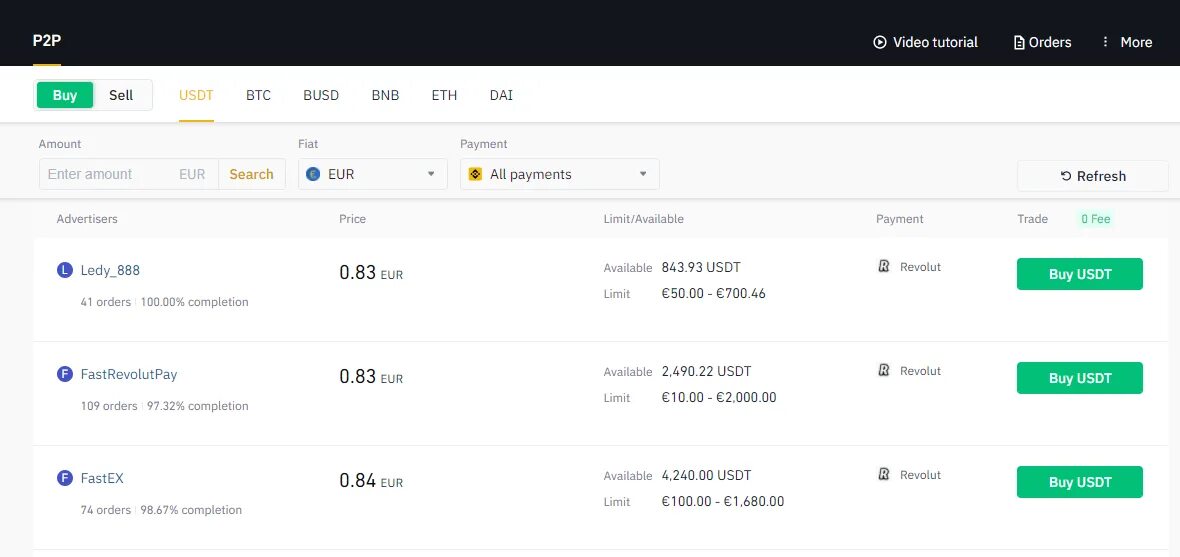Image resolution: width=1180 pixels, height=557 pixels.
Task: Click the Advertisers column header
Action: coord(87,219)
